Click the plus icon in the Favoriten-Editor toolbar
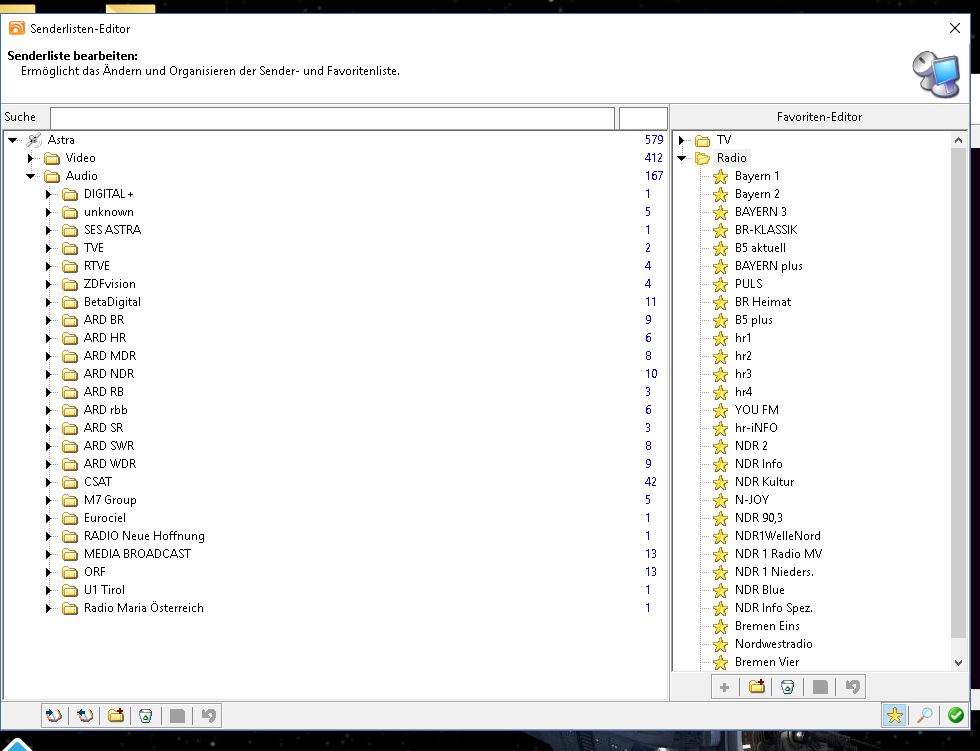Viewport: 980px width, 751px height. point(724,687)
